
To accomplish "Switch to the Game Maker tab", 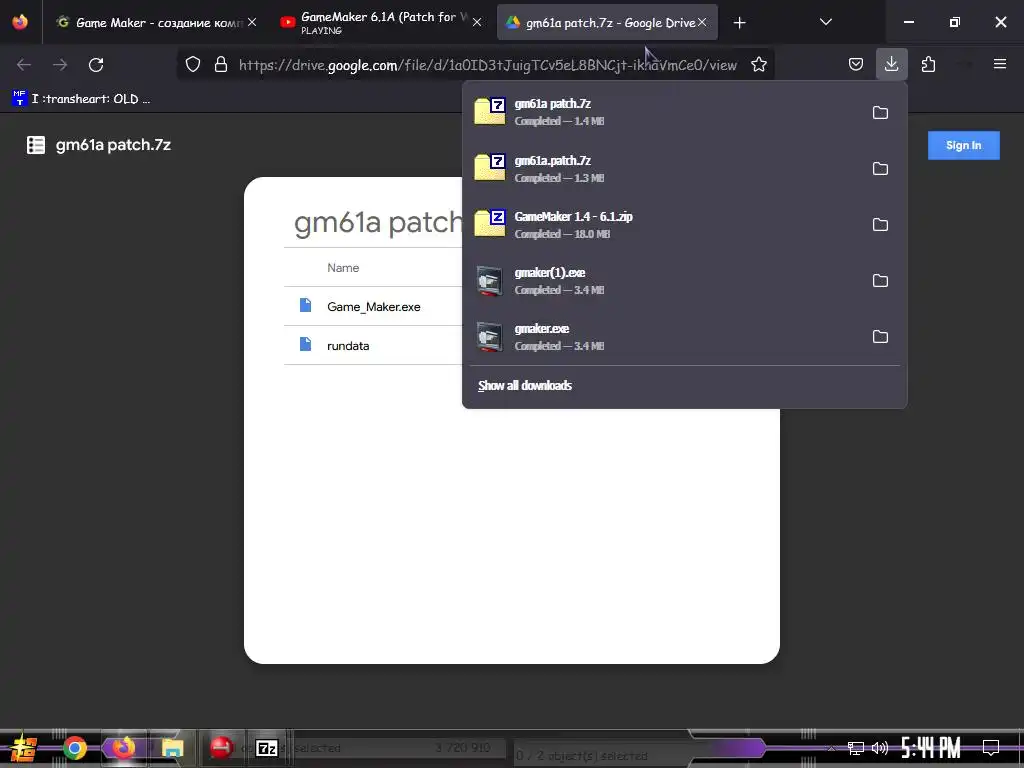I will pos(155,22).
